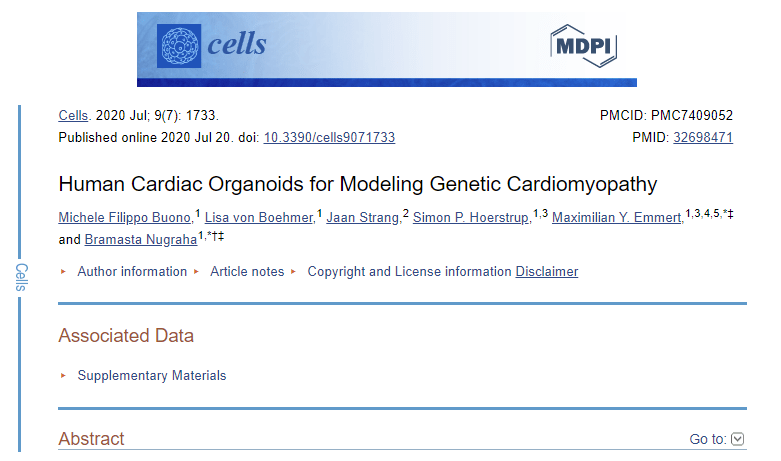Image resolution: width=781 pixels, height=461 pixels.
Task: Open PMID 32698471 link
Action: (703, 137)
